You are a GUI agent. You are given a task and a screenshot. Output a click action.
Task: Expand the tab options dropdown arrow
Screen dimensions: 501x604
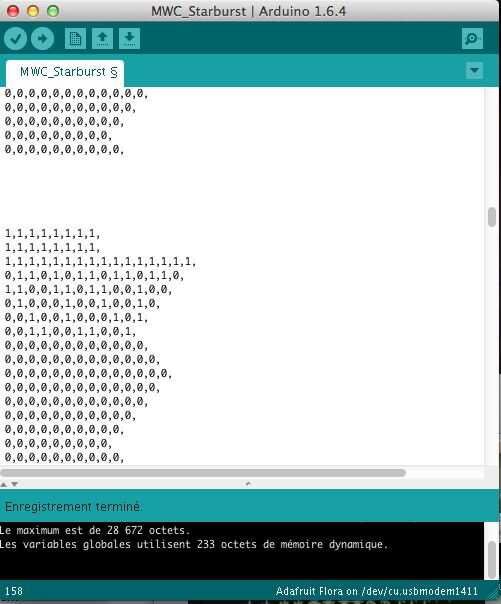click(x=474, y=70)
